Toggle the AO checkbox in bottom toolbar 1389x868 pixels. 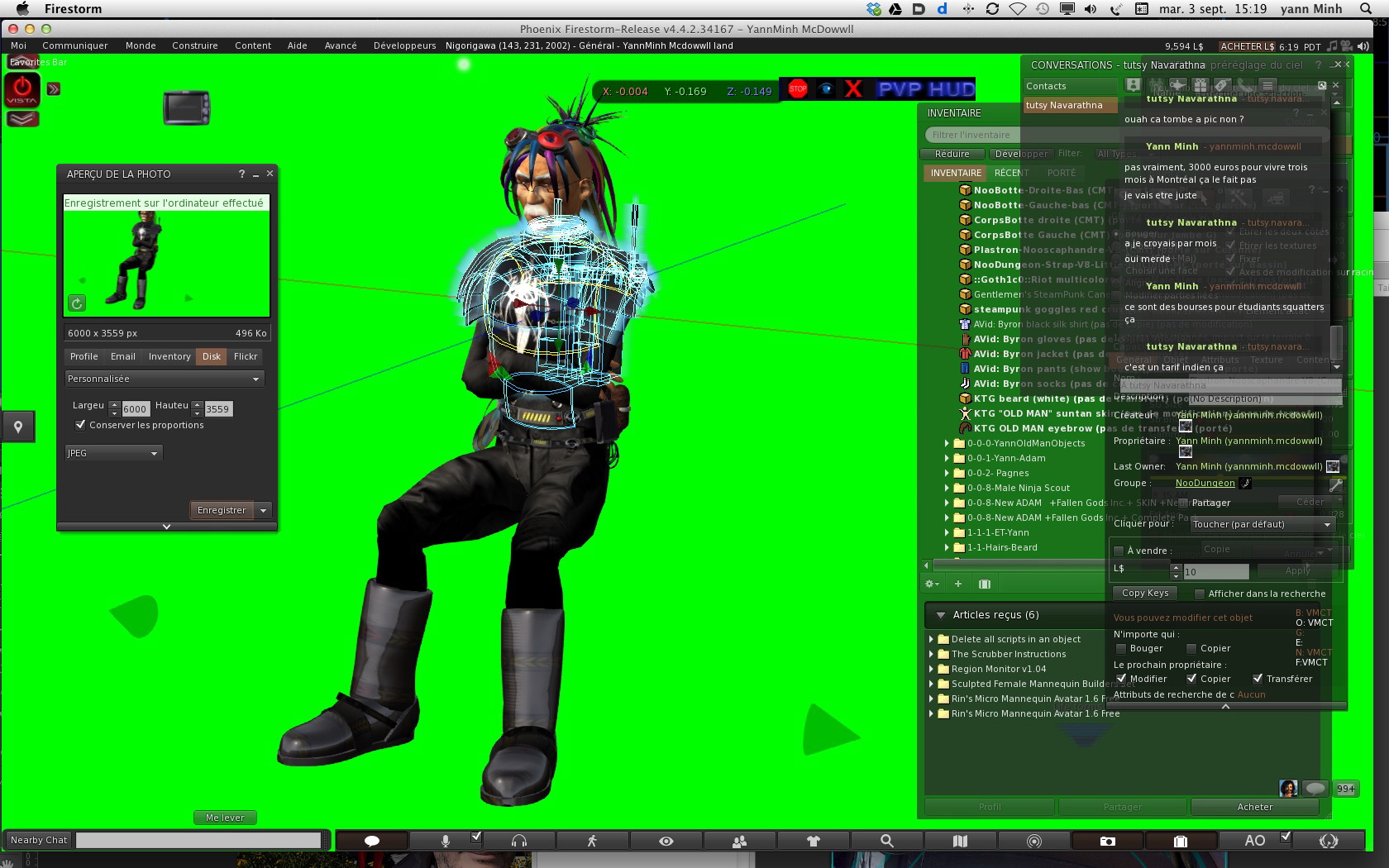[x=1286, y=837]
